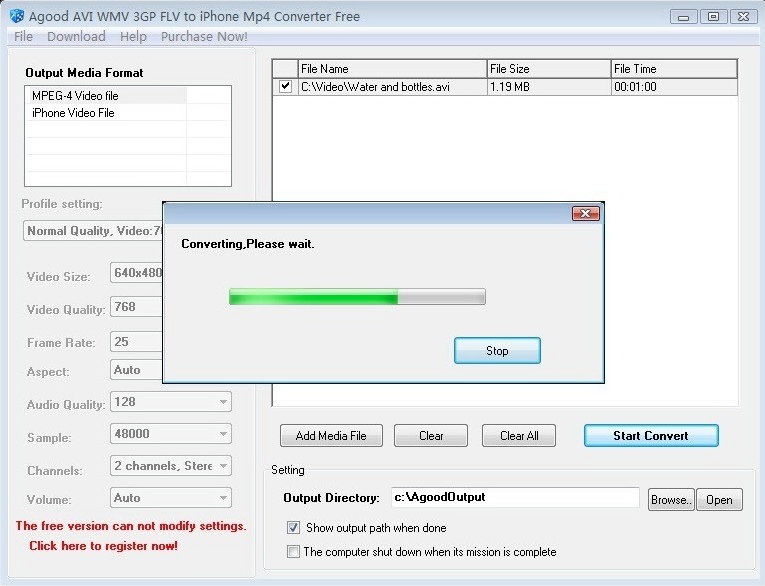765x586 pixels.
Task: Click the free version settings notice
Action: click(131, 526)
